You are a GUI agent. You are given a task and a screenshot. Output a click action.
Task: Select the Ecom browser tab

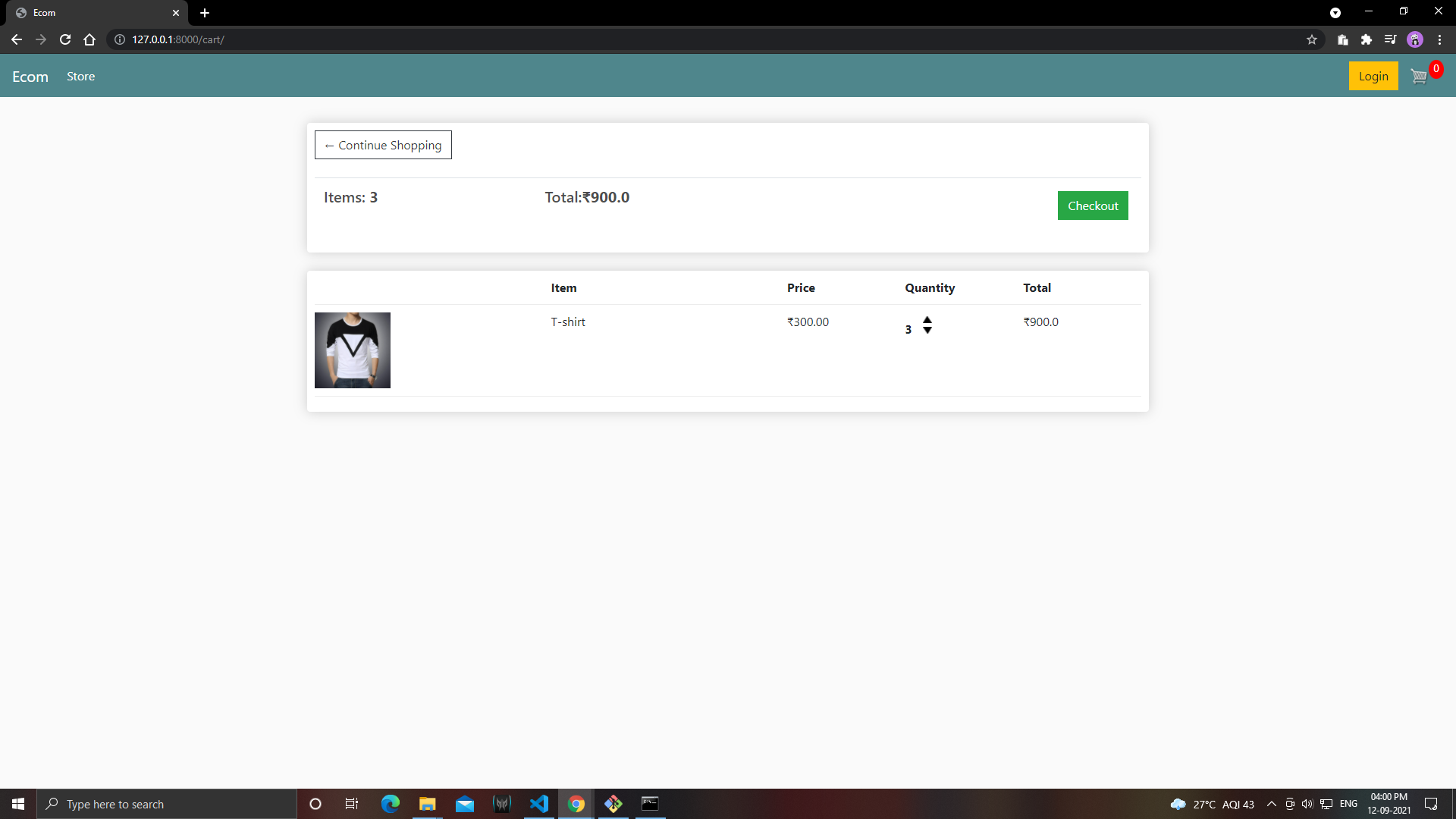91,12
